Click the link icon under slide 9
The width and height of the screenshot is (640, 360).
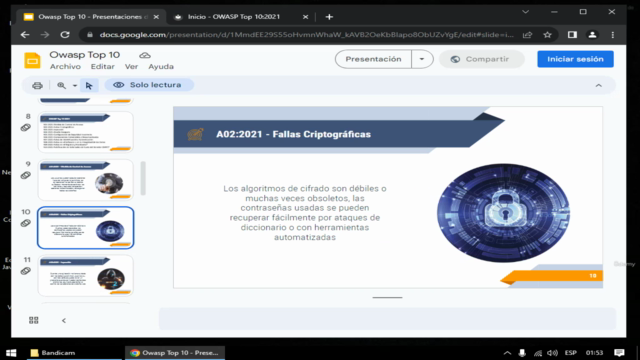26,176
